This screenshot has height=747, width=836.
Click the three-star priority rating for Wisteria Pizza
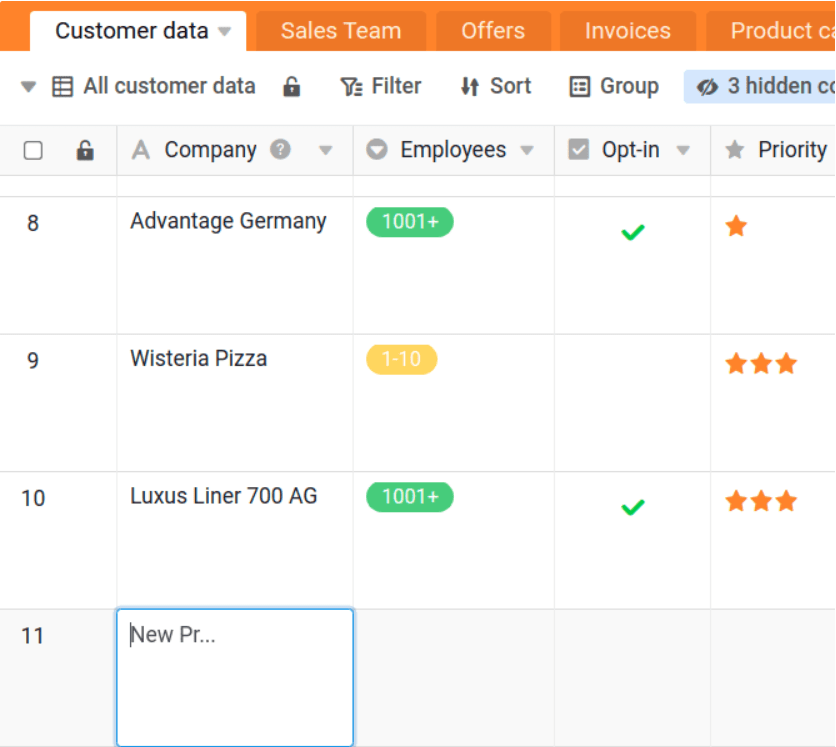coord(761,364)
